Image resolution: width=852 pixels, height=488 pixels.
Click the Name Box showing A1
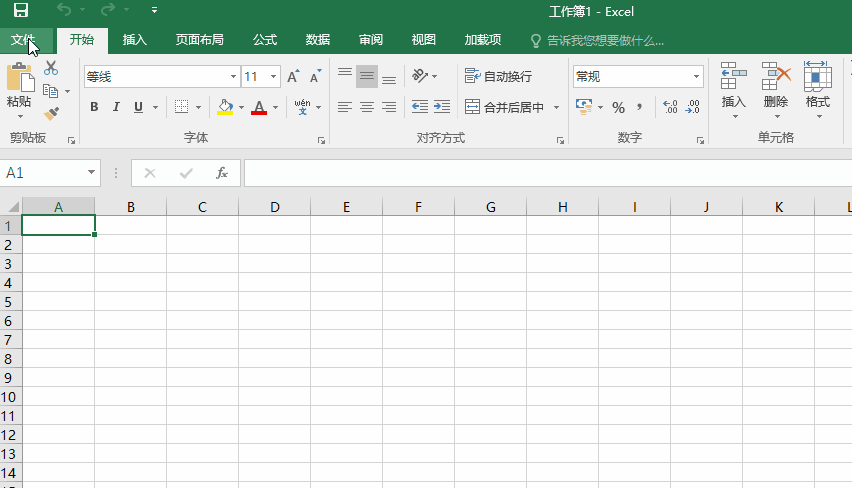[50, 173]
